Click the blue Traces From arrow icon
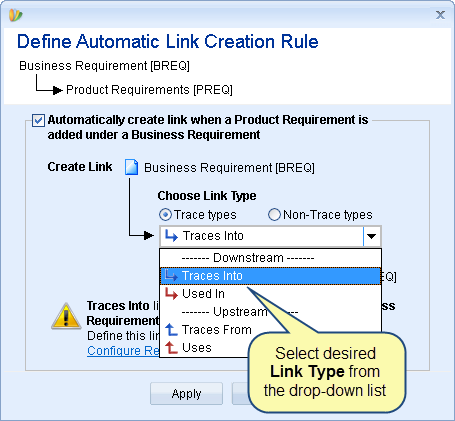The image size is (455, 421). 171,330
